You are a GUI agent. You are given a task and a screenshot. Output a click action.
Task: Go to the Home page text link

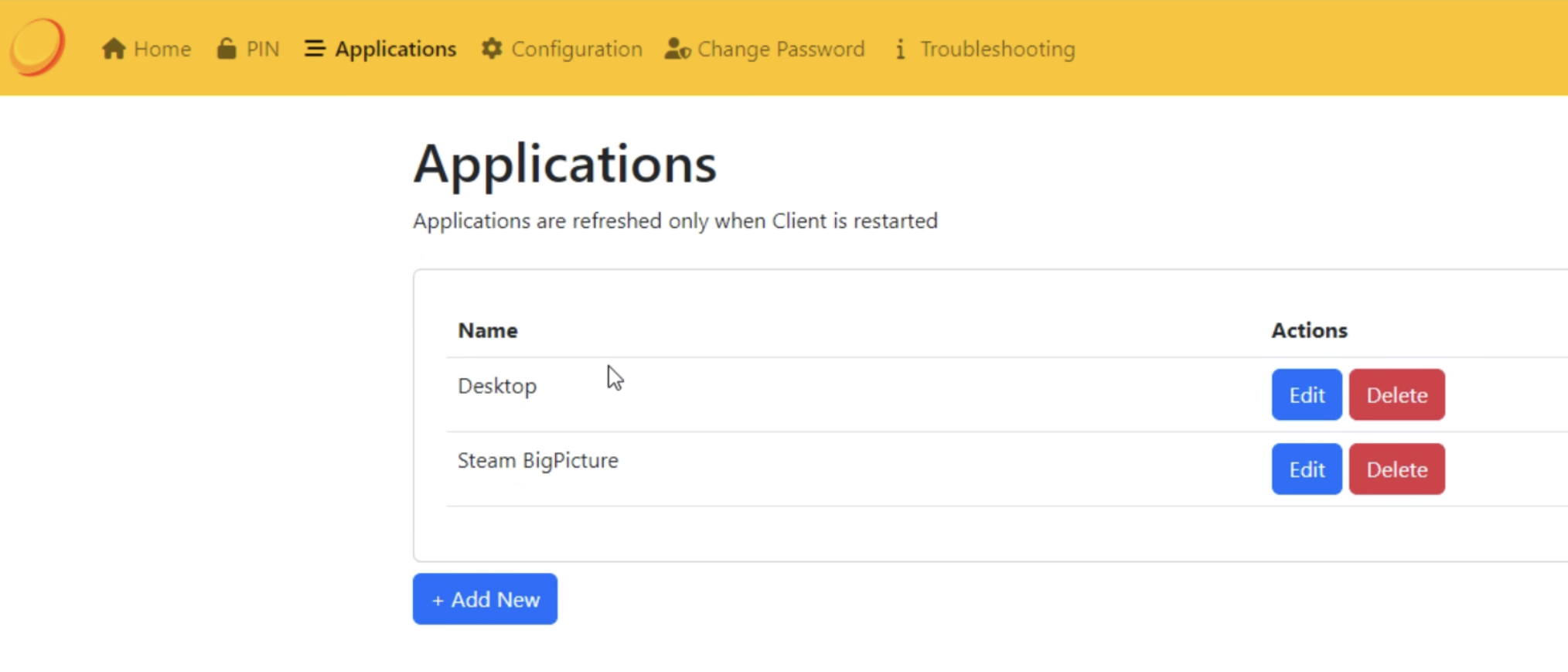pos(162,49)
